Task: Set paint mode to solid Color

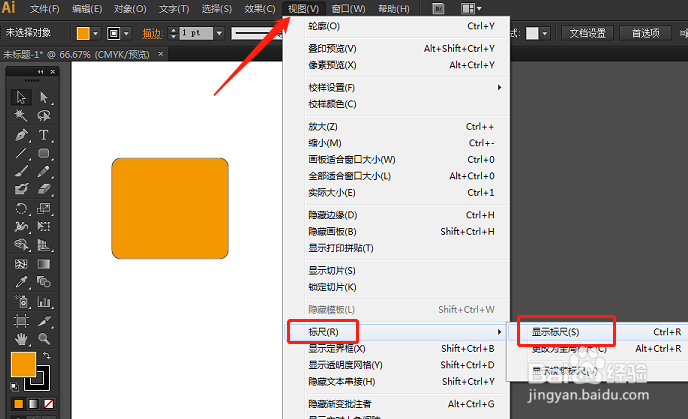Action: click(x=18, y=404)
